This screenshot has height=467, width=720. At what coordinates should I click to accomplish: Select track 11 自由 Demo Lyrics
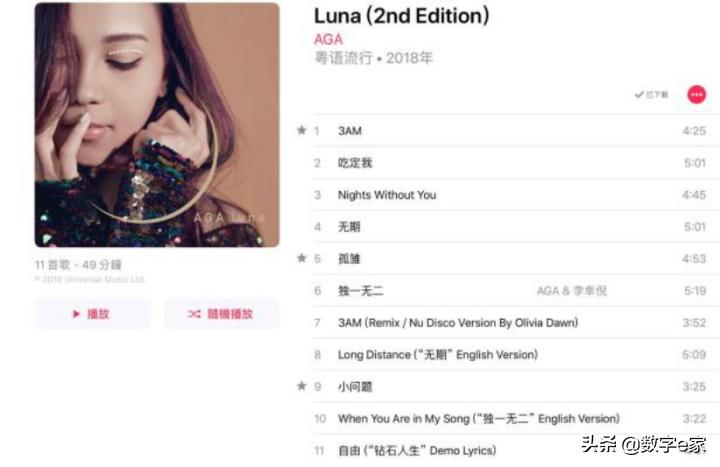tap(510, 450)
